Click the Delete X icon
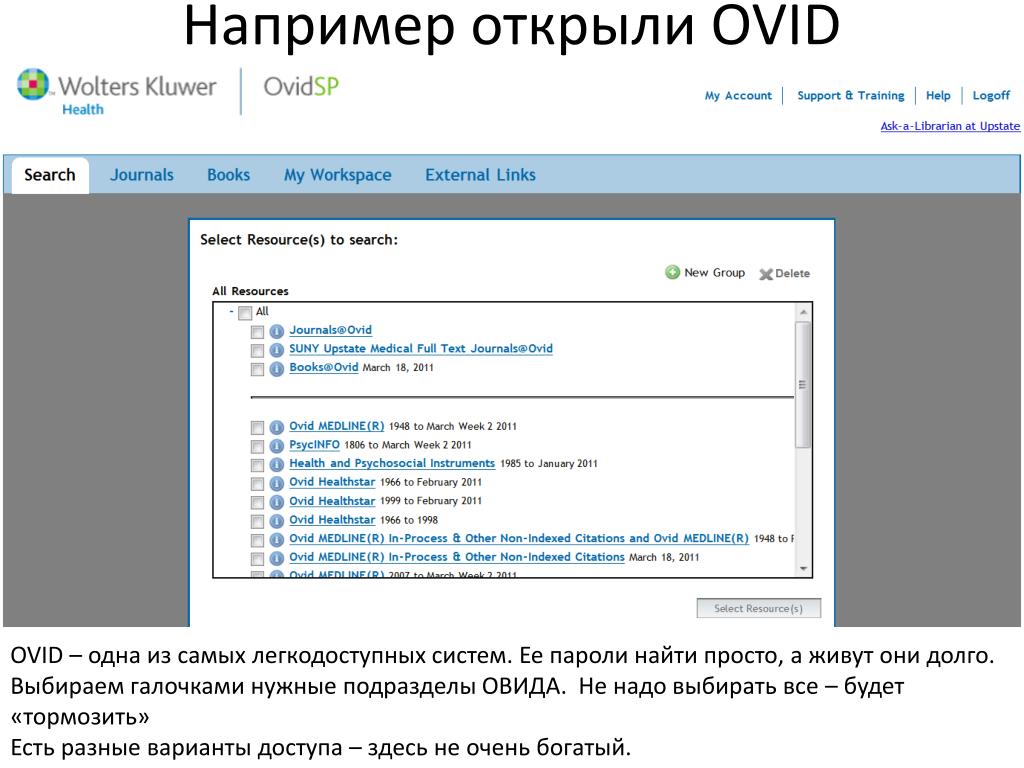 pyautogui.click(x=765, y=274)
